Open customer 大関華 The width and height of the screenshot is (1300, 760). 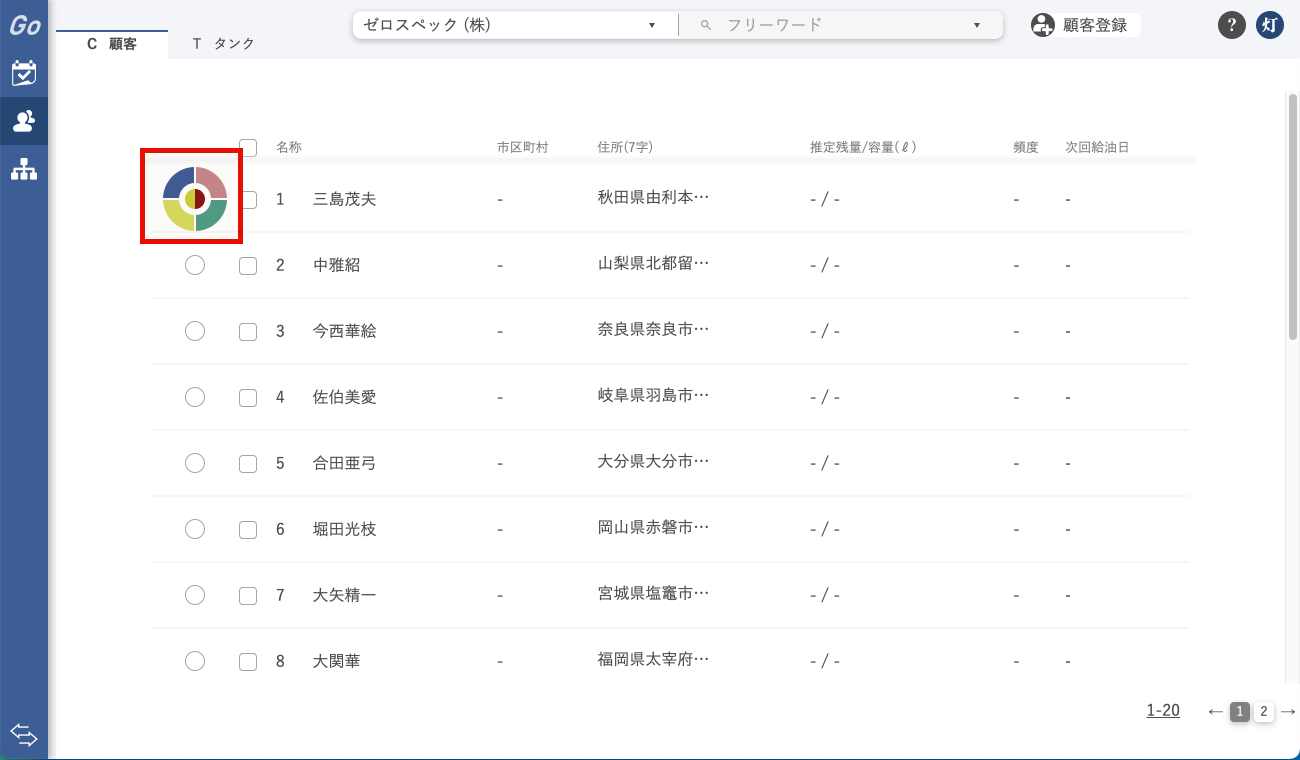(337, 661)
